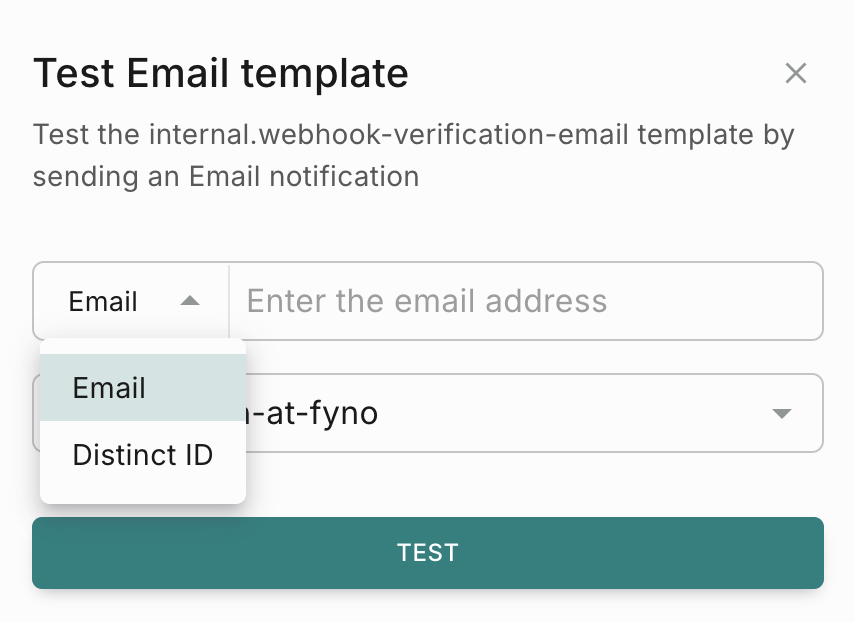Choose Distinct ID from the dropdown list
This screenshot has height=622, width=854.
(142, 455)
